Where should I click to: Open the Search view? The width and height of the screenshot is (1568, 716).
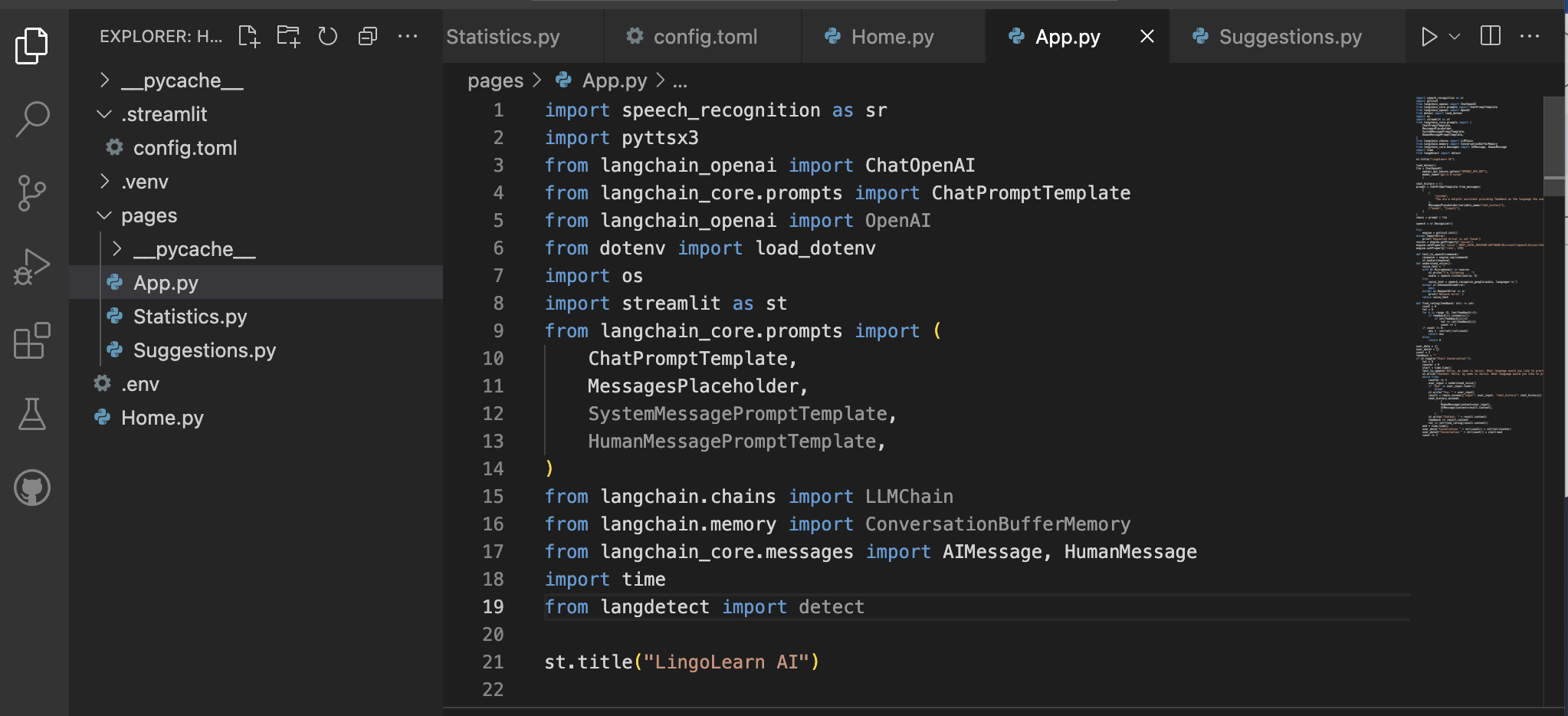(32, 120)
